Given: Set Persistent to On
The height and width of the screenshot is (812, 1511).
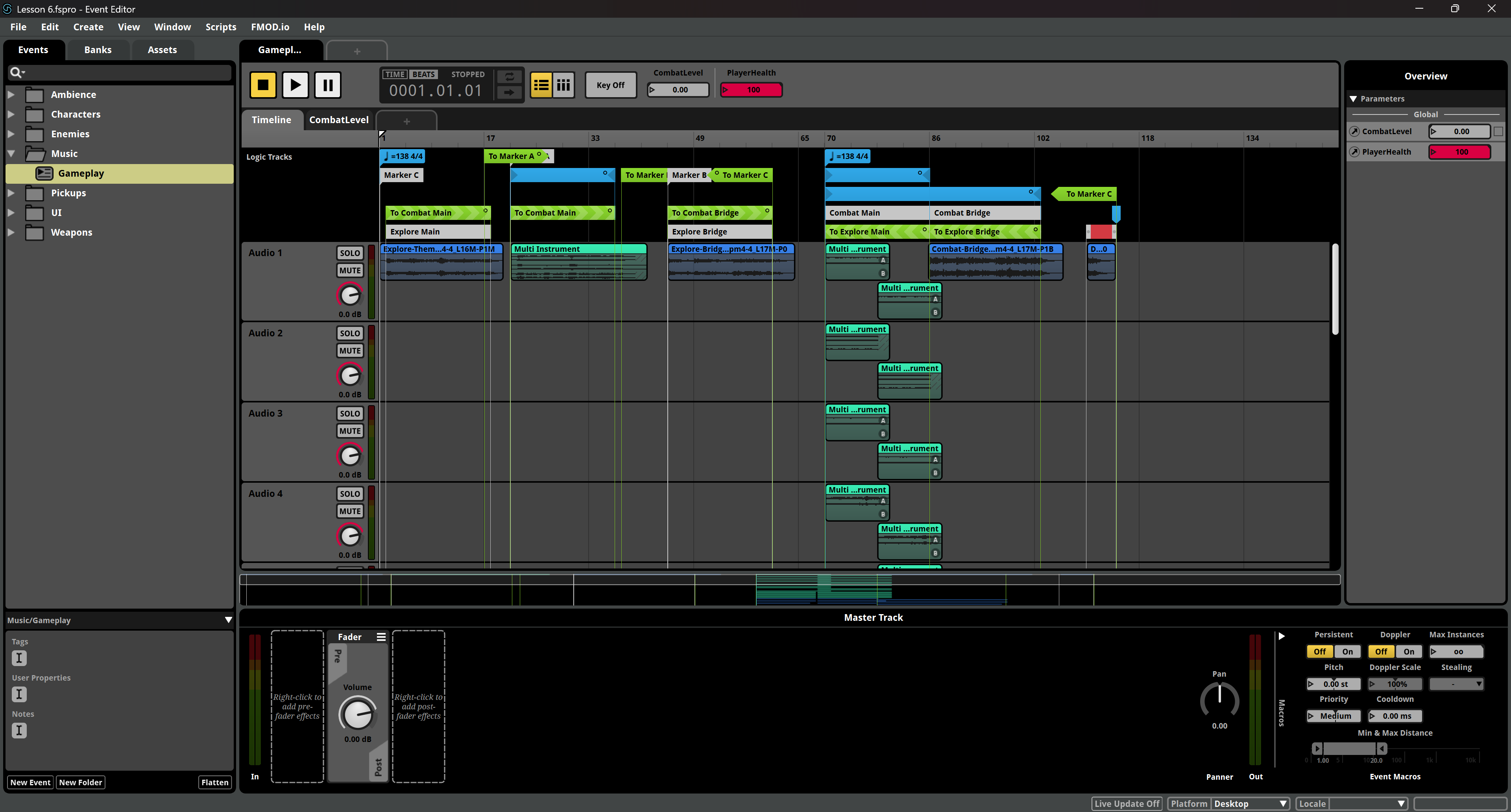Looking at the screenshot, I should 1347,651.
